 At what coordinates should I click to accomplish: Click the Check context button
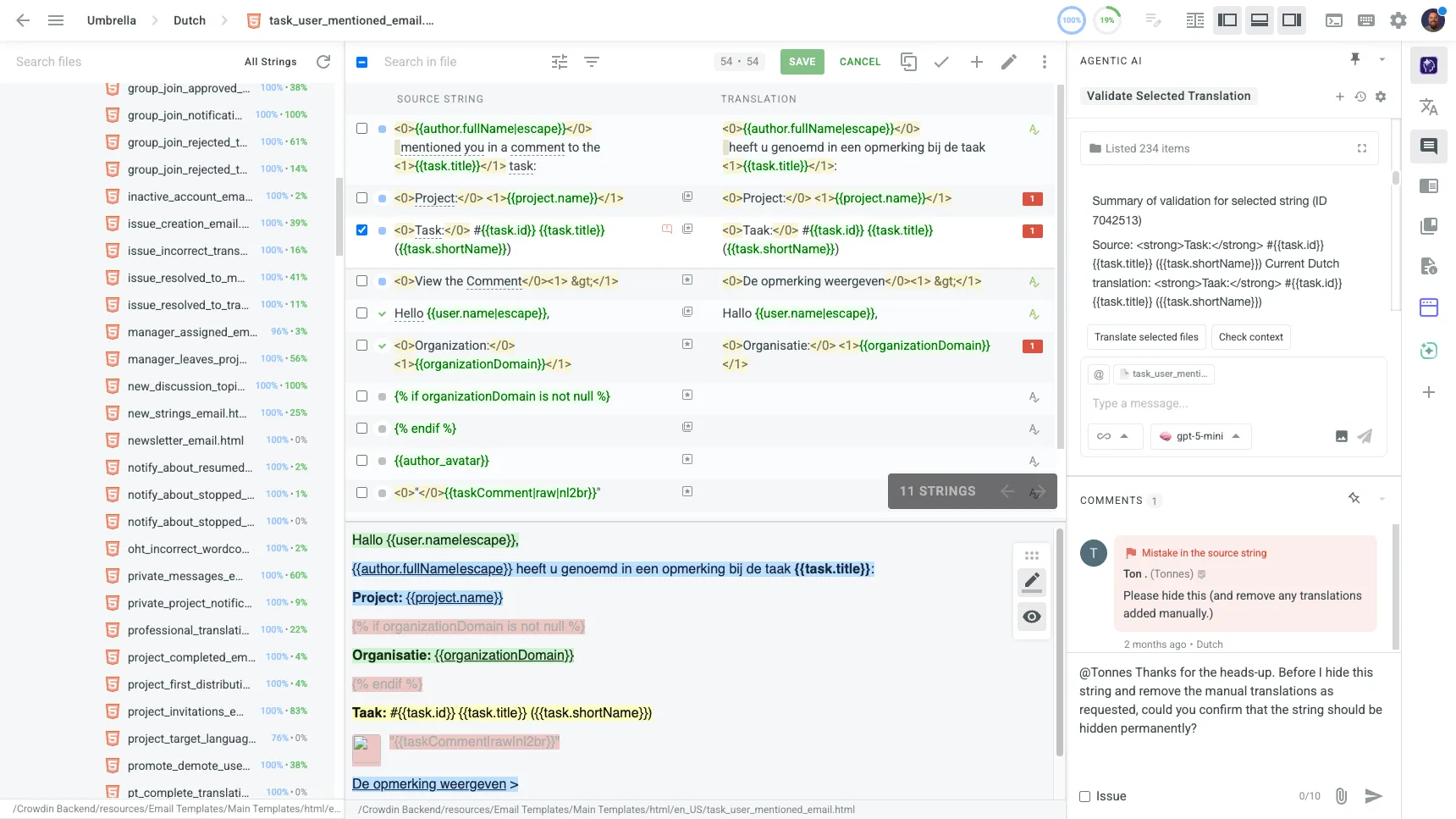pos(1250,337)
